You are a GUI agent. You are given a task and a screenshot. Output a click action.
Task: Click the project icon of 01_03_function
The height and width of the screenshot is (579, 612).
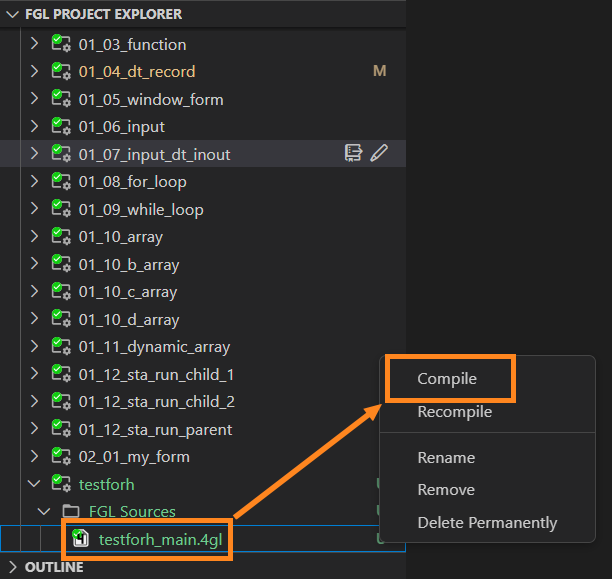[60, 44]
